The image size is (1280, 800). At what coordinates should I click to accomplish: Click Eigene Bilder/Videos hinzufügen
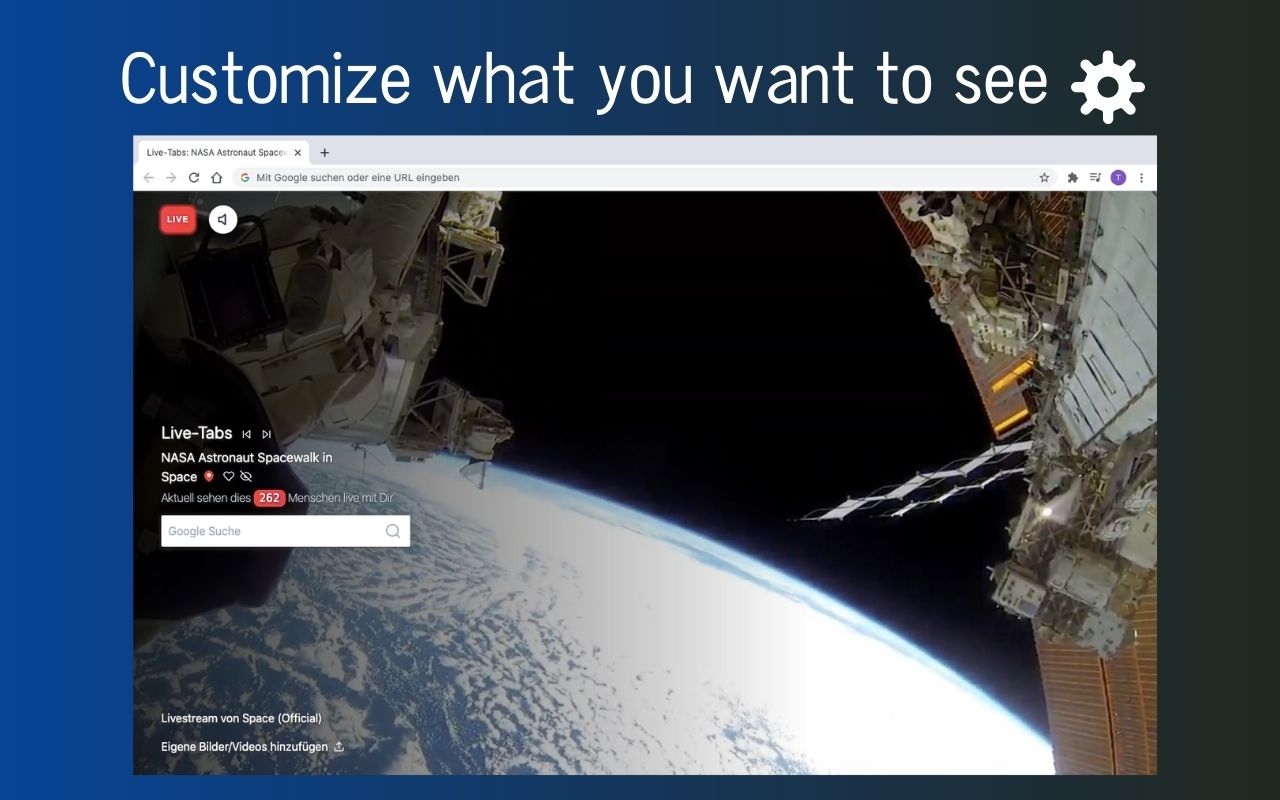click(x=244, y=746)
